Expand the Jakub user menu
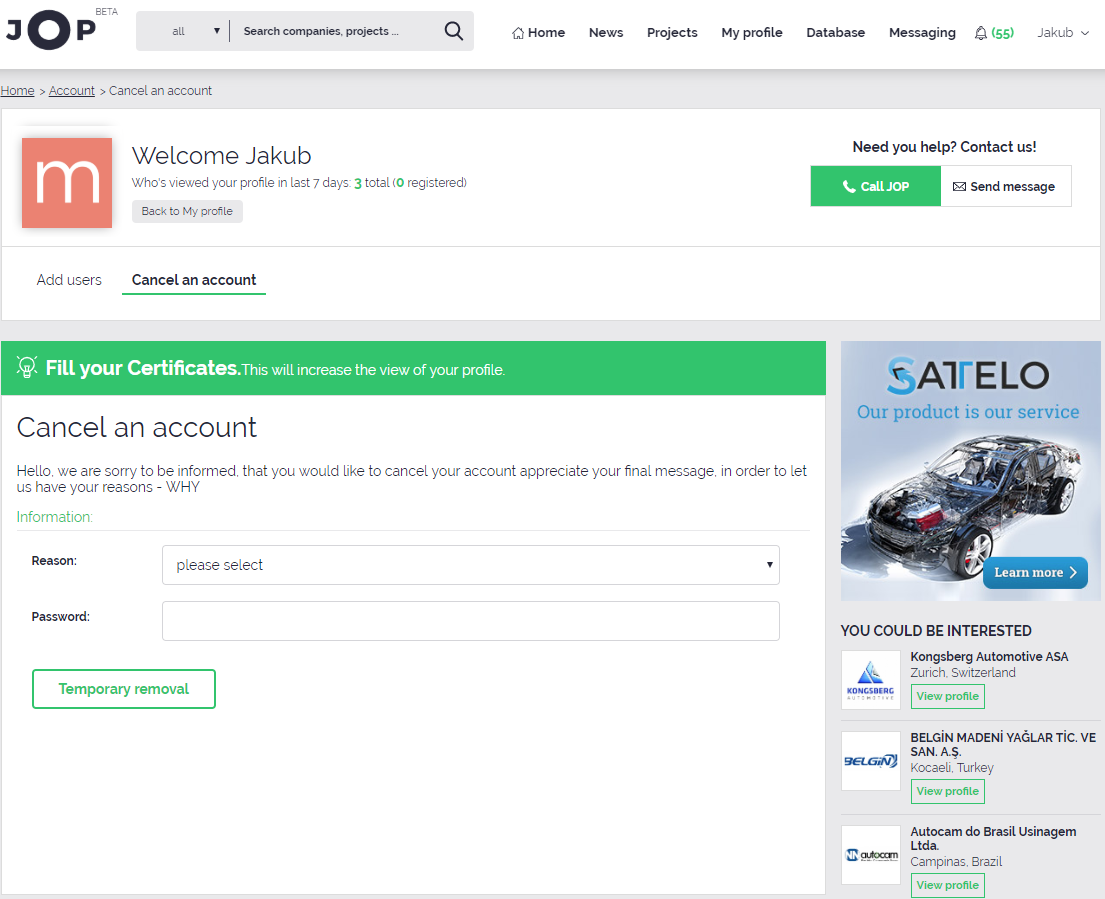Image resolution: width=1105 pixels, height=899 pixels. tap(1063, 32)
